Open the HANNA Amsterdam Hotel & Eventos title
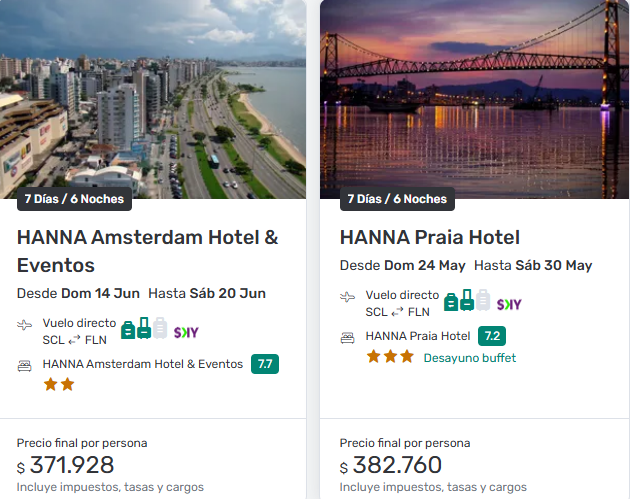The image size is (630, 499). (x=148, y=251)
